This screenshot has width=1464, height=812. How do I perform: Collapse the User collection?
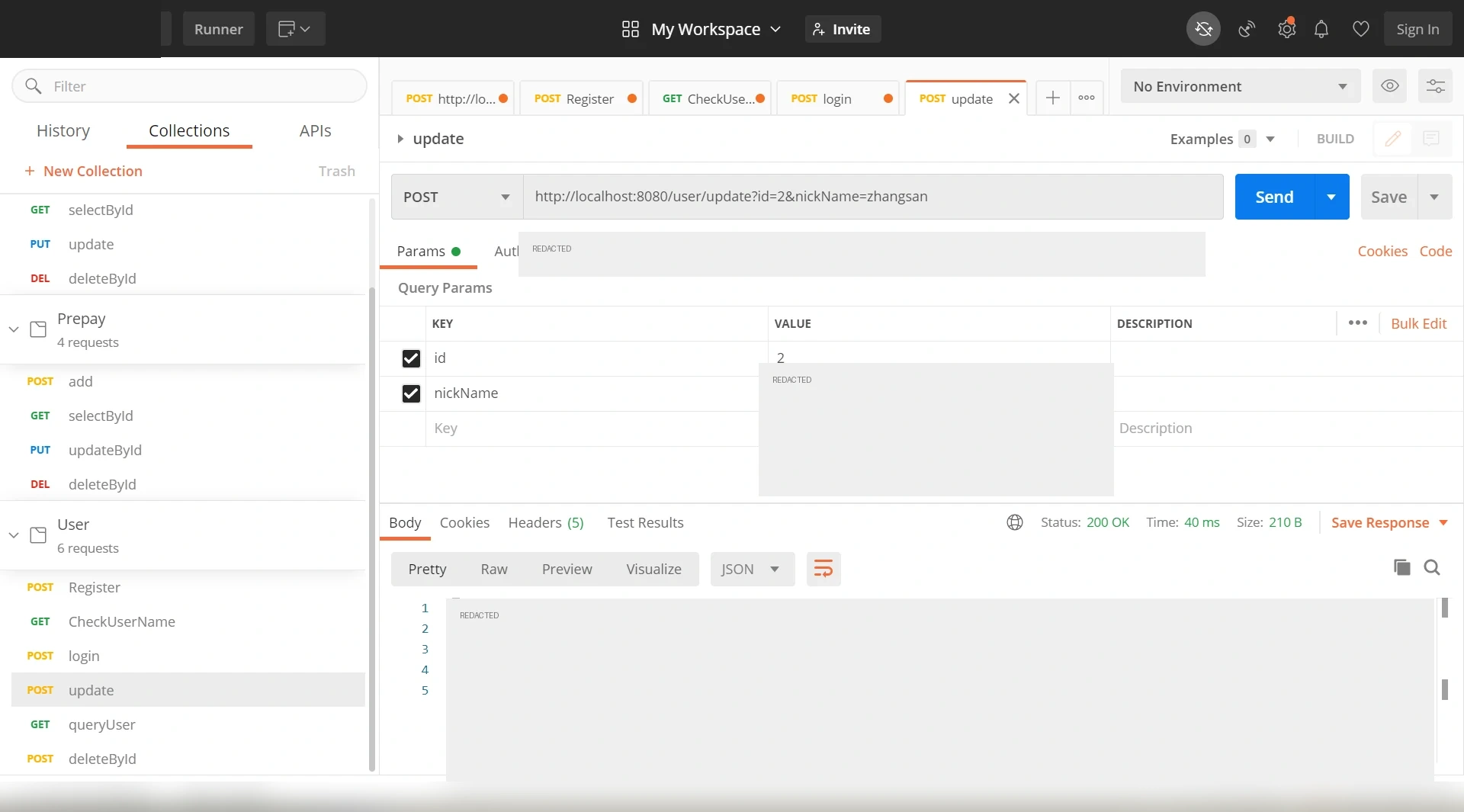click(x=14, y=535)
